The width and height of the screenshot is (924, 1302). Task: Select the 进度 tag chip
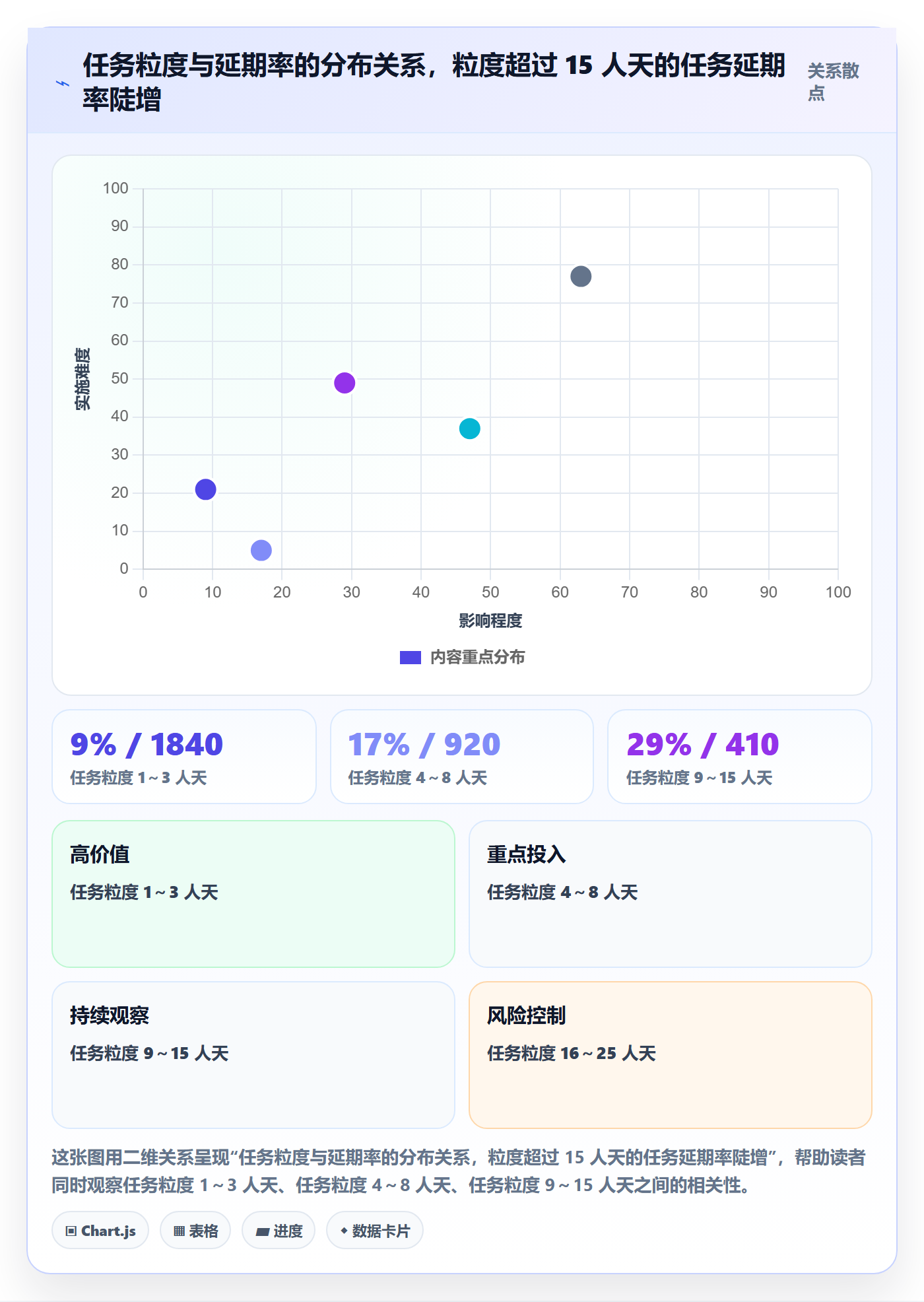click(x=279, y=1231)
